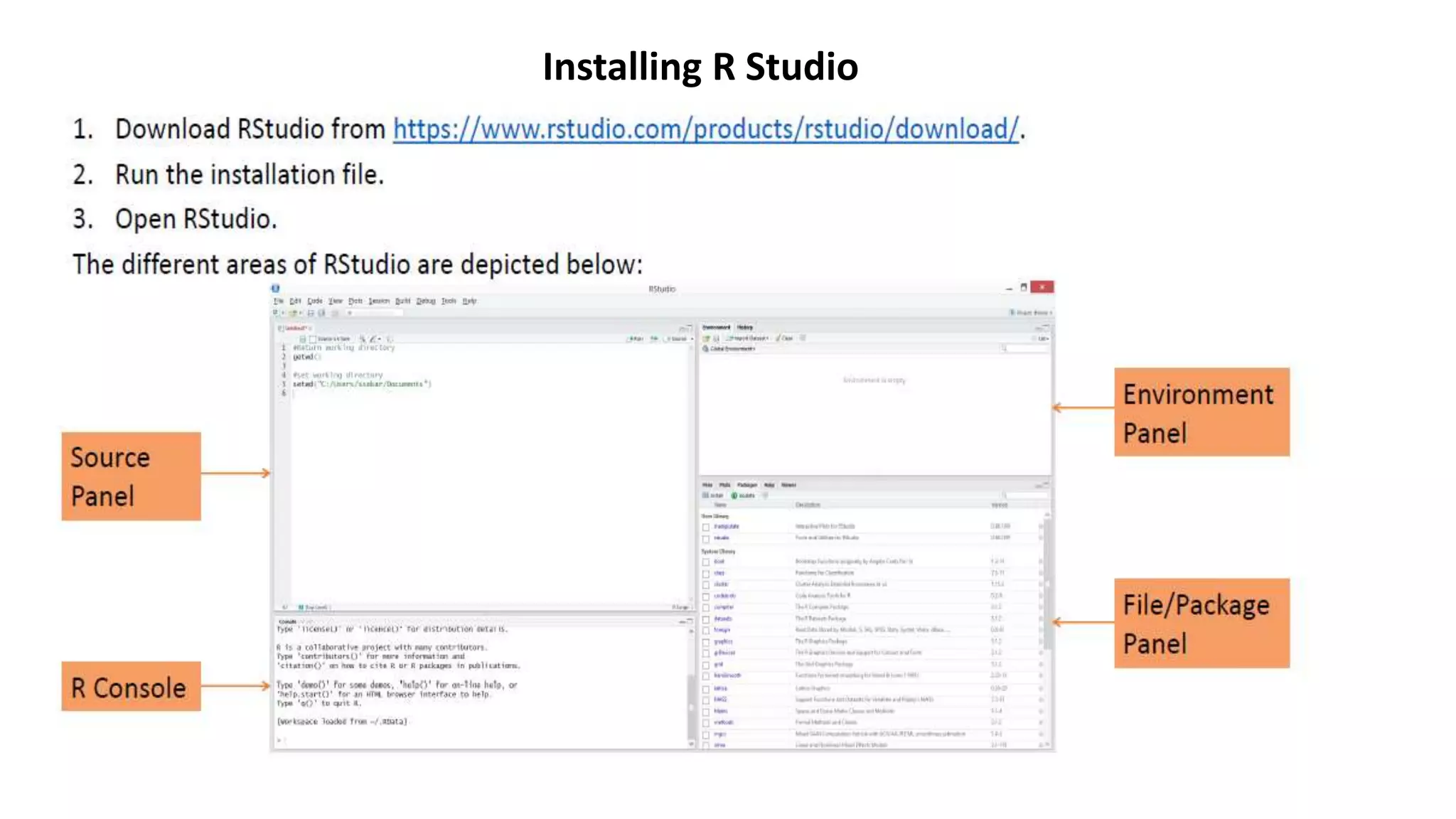Click the Go to file/function field
This screenshot has height=819, width=1456.
375,313
